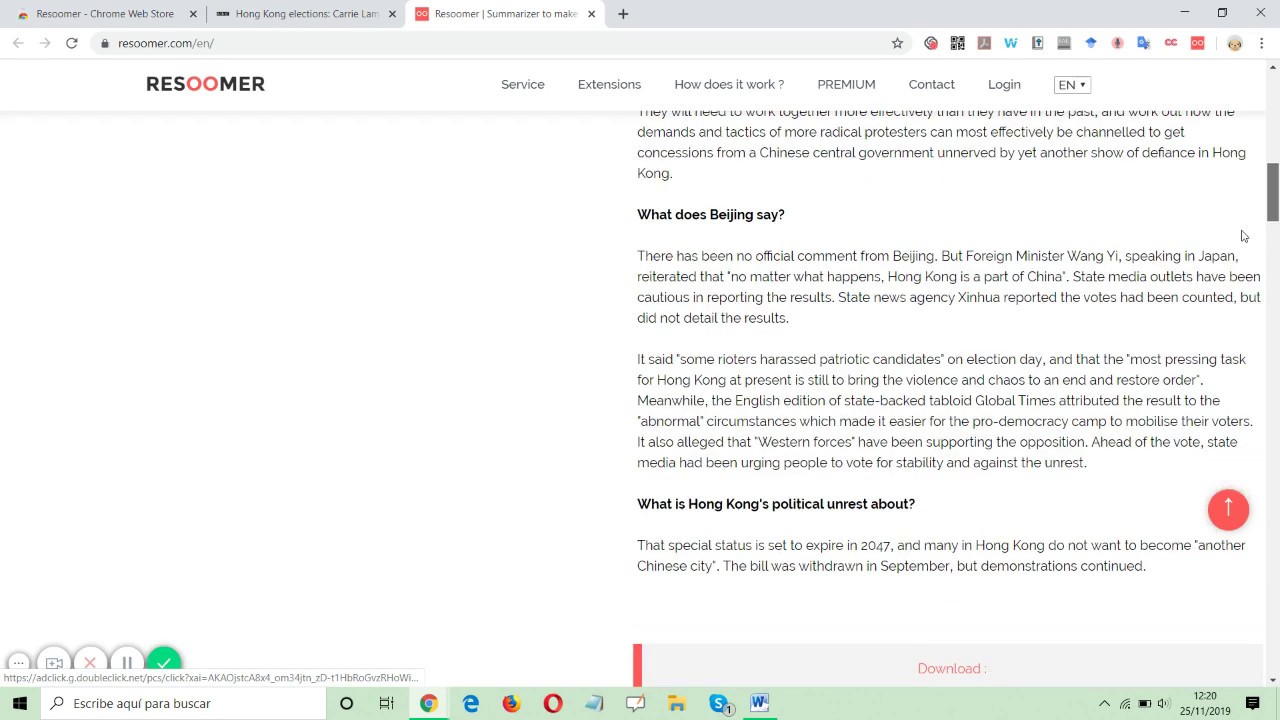This screenshot has width=1280, height=720.
Task: Click the green checkmark recorder button
Action: [164, 662]
